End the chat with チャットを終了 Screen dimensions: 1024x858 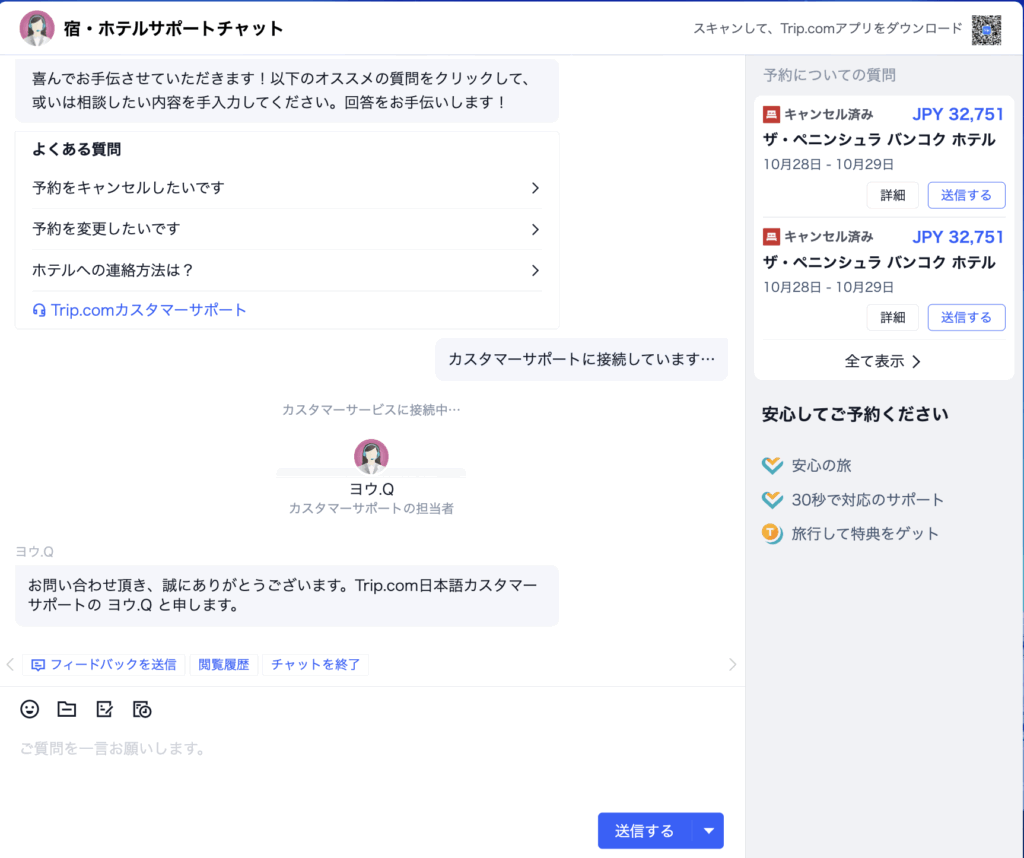coord(315,664)
